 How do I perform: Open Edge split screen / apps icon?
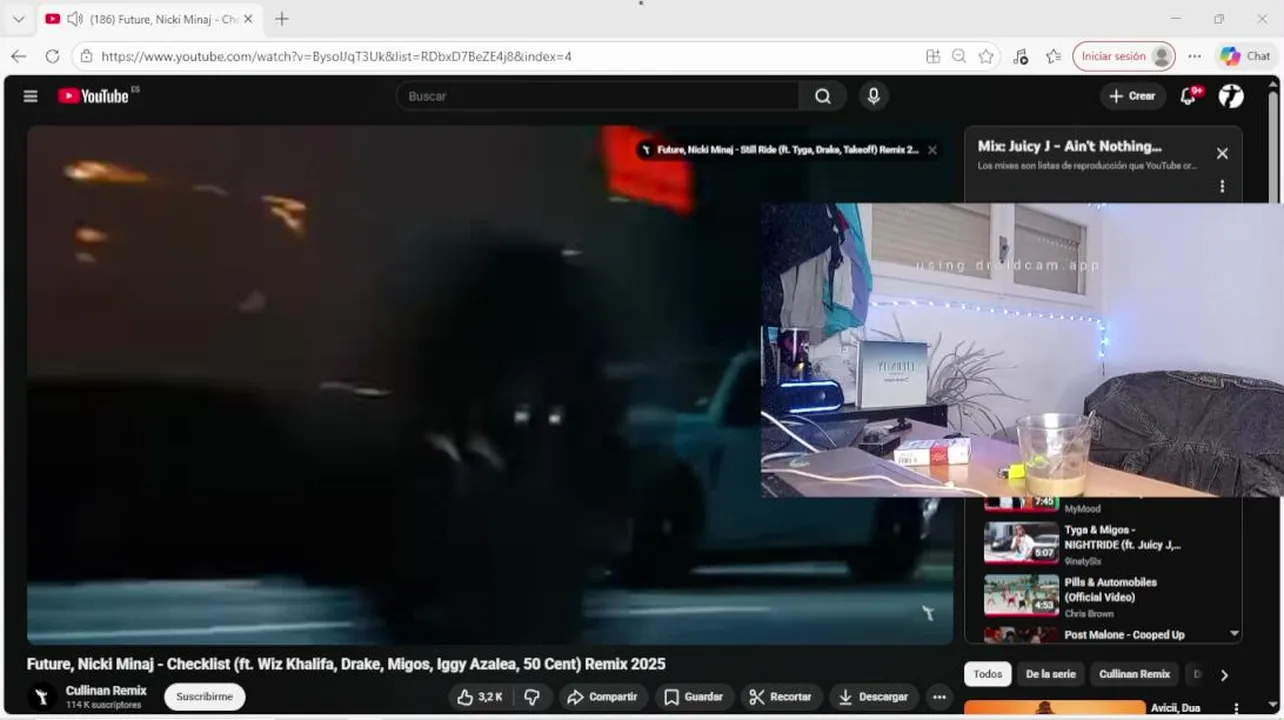933,56
